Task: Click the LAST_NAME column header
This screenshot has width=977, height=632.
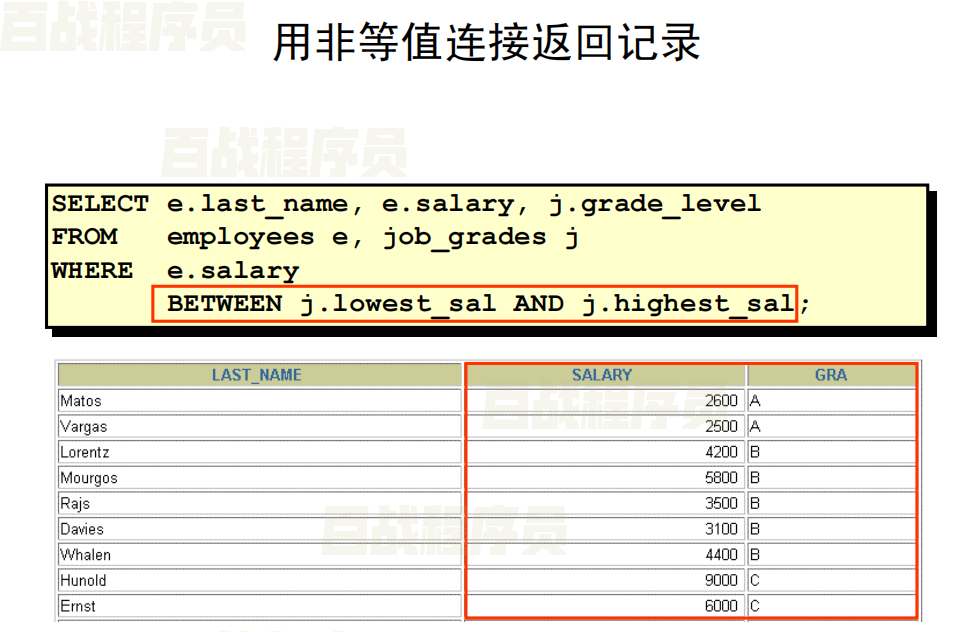Action: click(x=257, y=375)
